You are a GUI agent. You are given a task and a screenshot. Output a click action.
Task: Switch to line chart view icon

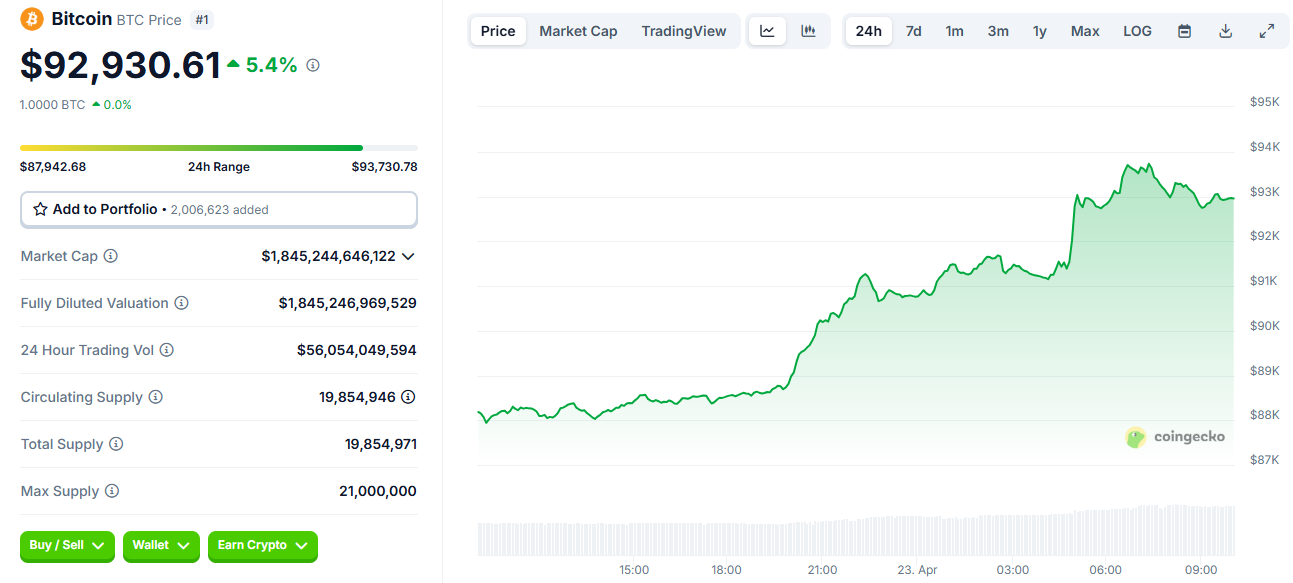coord(767,31)
